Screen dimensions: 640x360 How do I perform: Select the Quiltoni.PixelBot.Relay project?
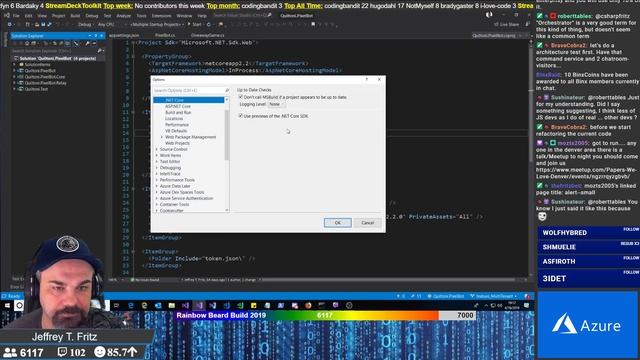pyautogui.click(x=45, y=83)
